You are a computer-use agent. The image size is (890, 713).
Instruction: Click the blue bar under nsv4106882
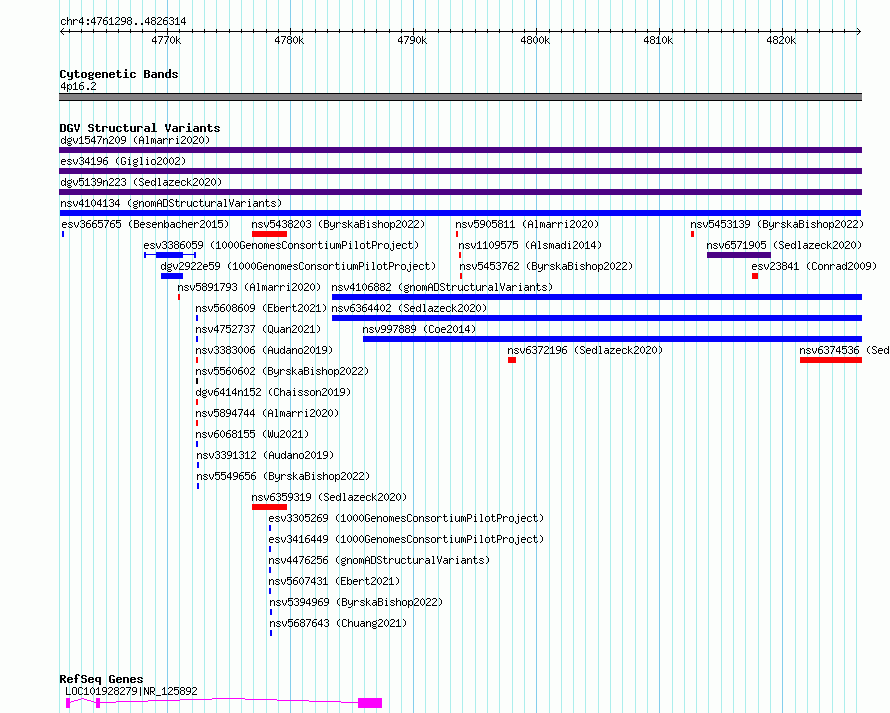click(597, 297)
